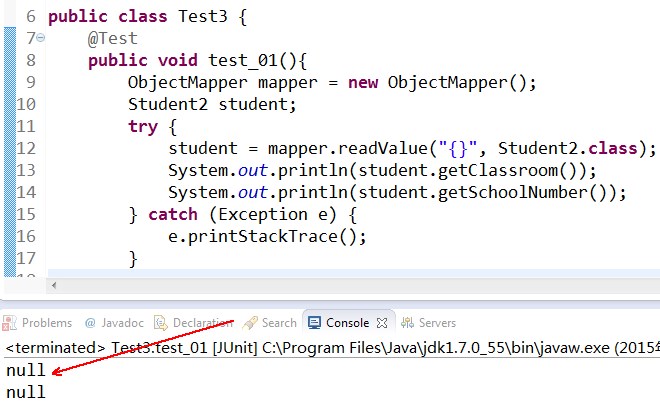Screen dimensions: 660x410
Task: Click getSchoolNumber in line 14
Action: pos(513,193)
